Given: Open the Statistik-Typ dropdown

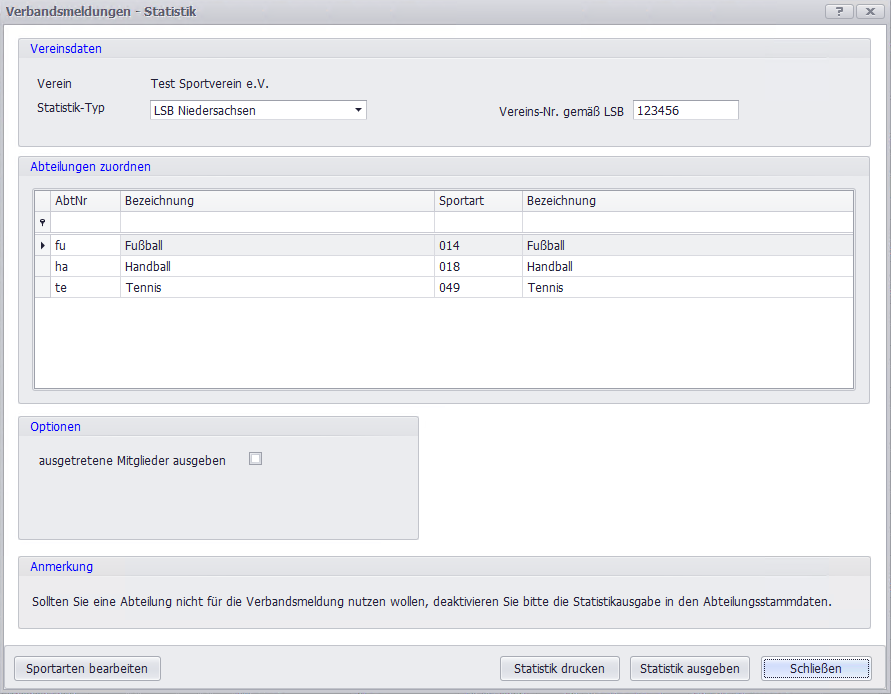Looking at the screenshot, I should click(x=358, y=110).
